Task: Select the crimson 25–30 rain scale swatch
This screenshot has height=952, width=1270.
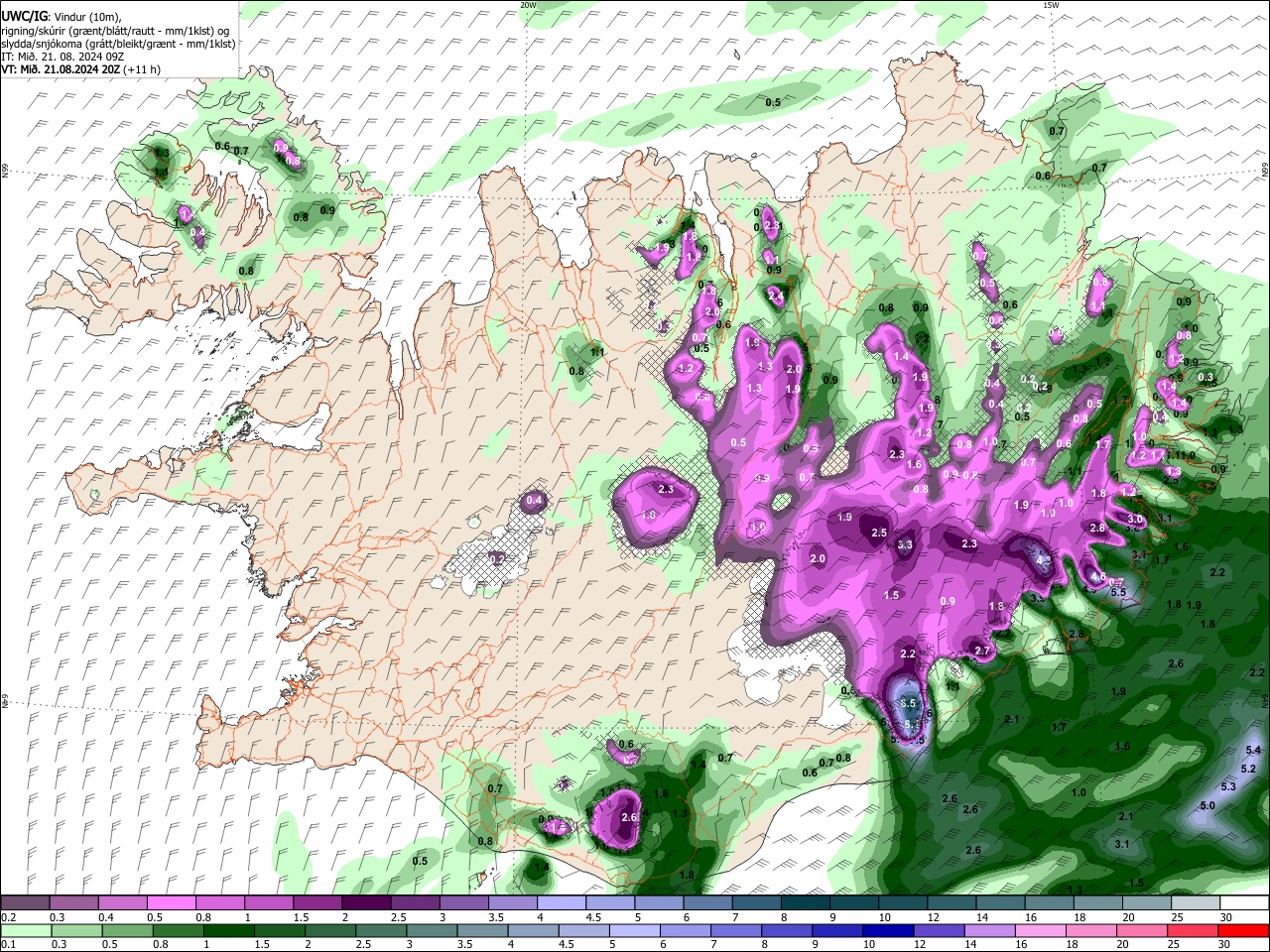Action: [1194, 930]
